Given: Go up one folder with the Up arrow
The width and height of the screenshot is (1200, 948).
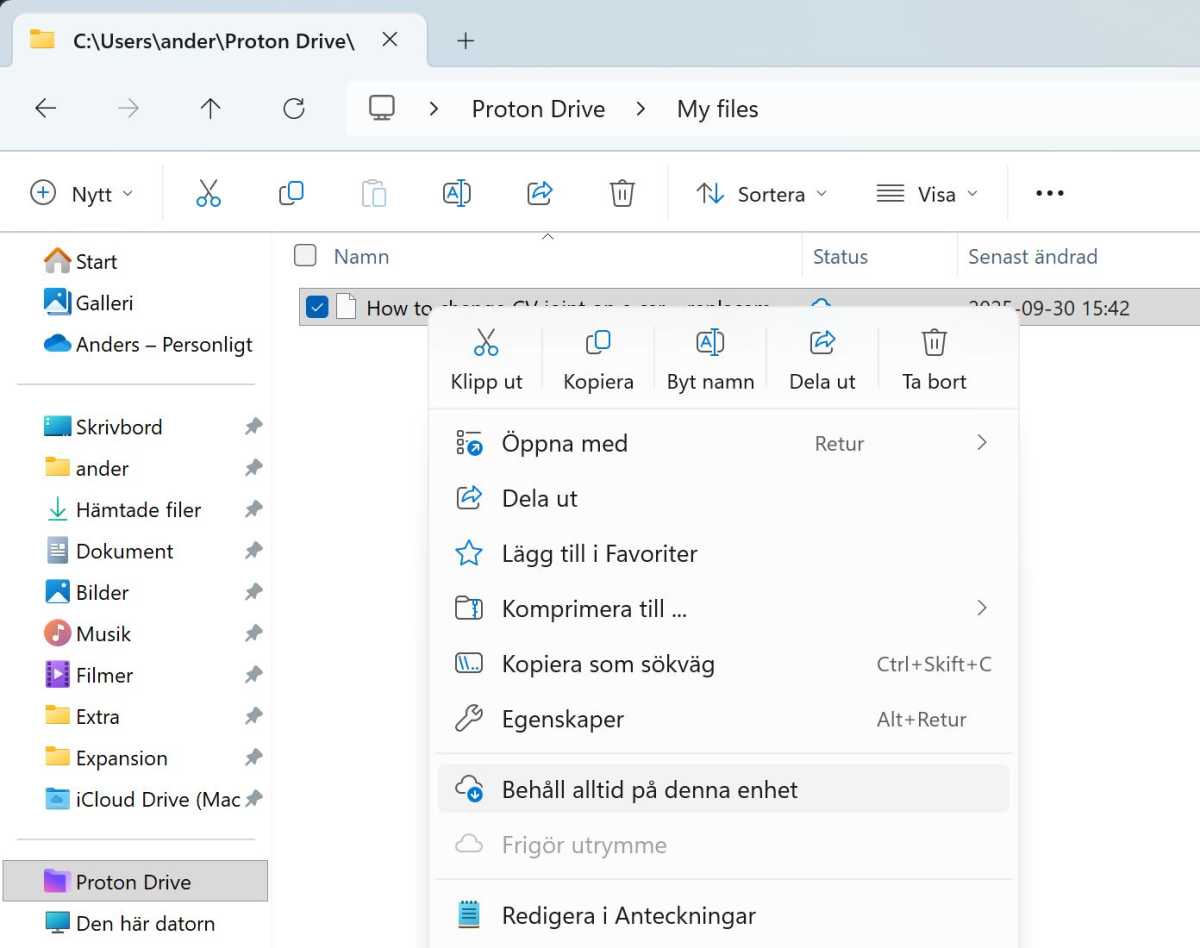Looking at the screenshot, I should pyautogui.click(x=210, y=109).
